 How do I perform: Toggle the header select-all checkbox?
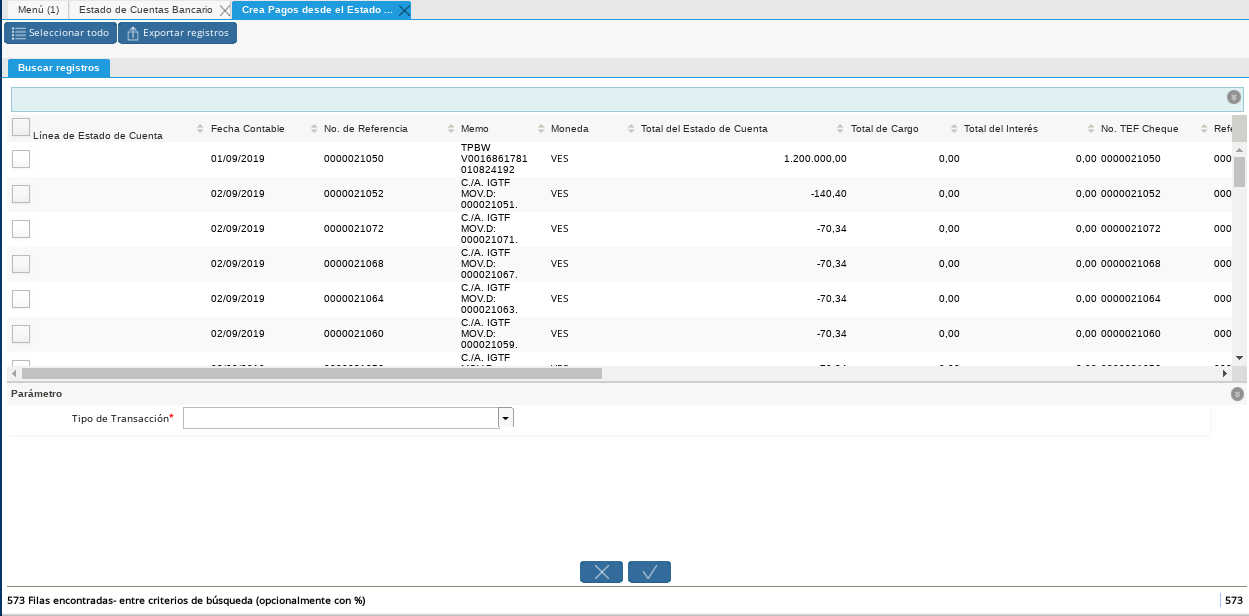click(x=20, y=127)
